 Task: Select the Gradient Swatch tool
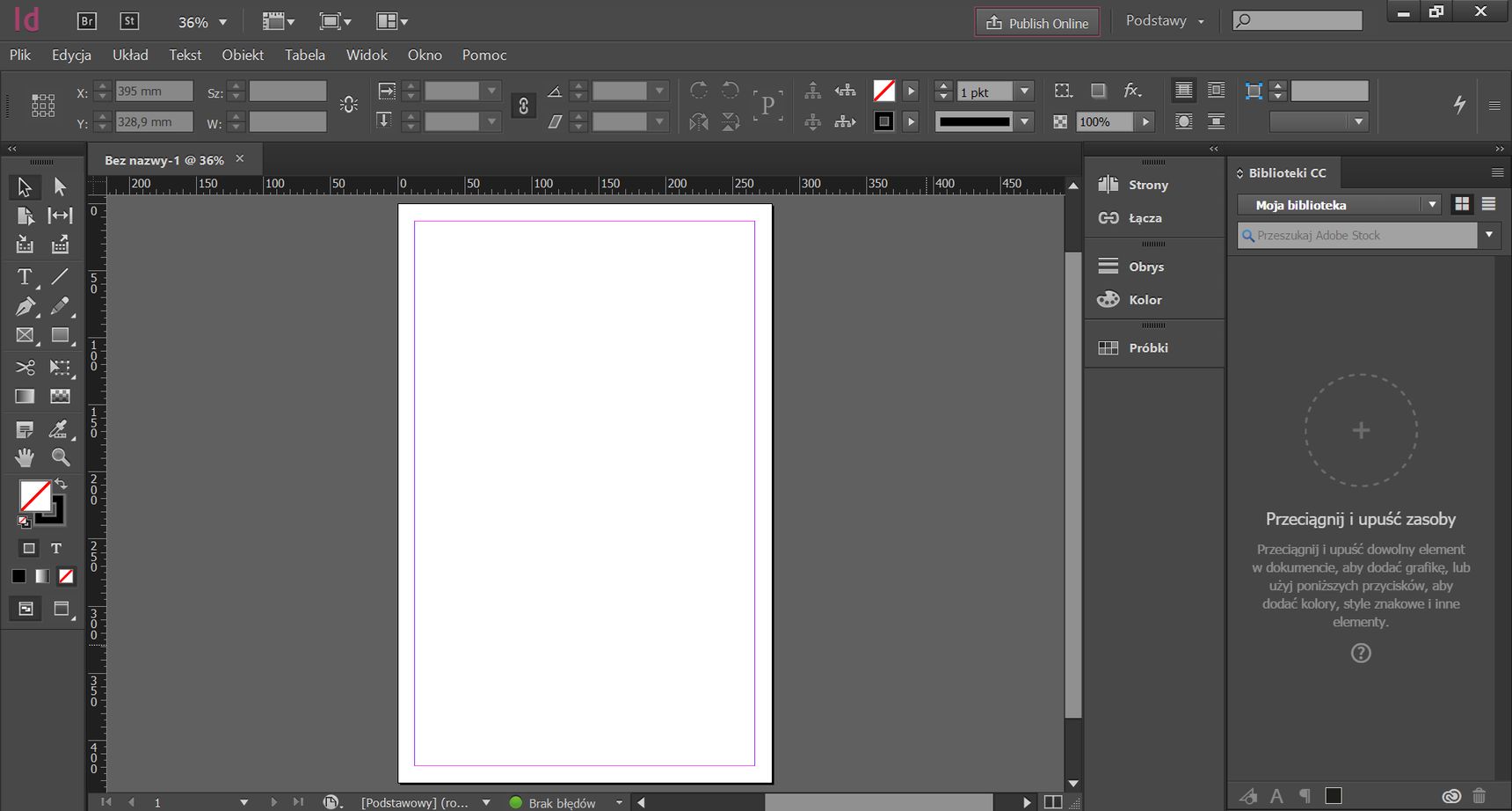[x=25, y=396]
